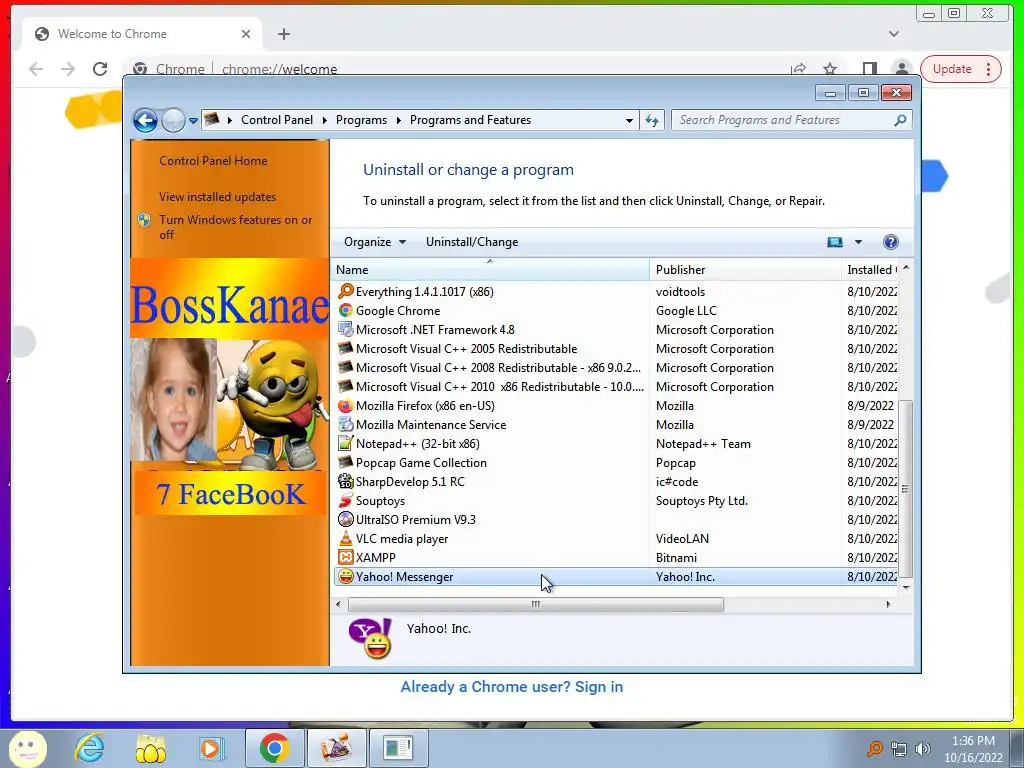1024x768 pixels.
Task: Open View installed updates link
Action: point(217,197)
